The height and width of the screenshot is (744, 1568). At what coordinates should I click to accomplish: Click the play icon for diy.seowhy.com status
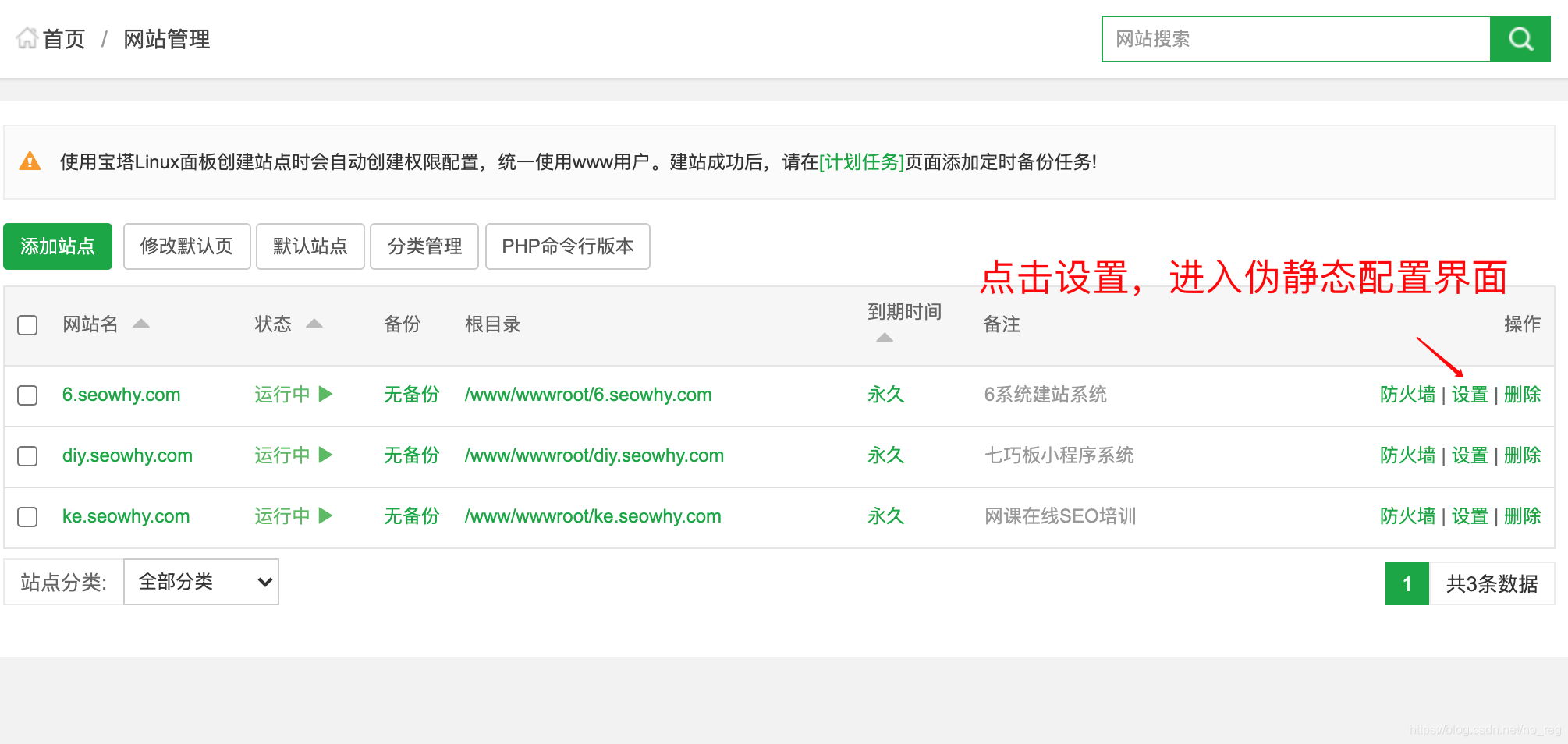pos(326,455)
